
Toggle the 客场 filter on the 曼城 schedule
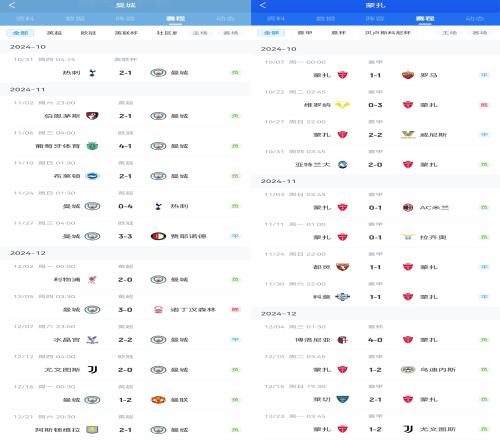(231, 33)
